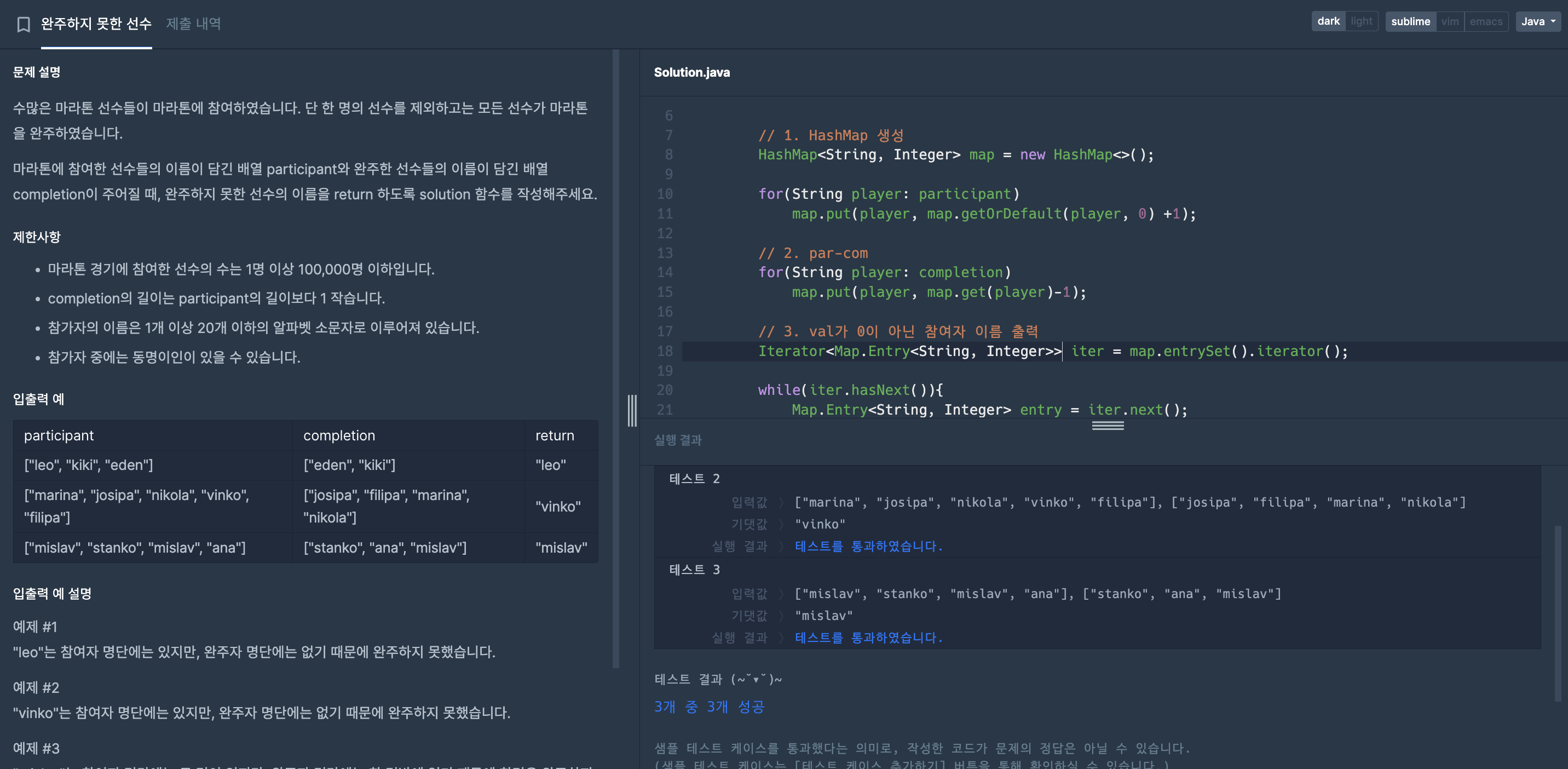This screenshot has height=769, width=1568.
Task: Select vim keybinding mode
Action: (1450, 21)
